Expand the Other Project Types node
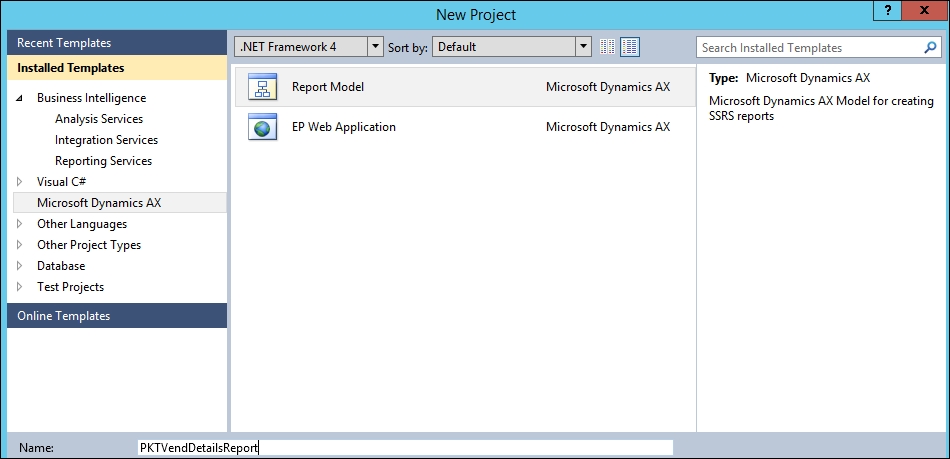 [20, 245]
